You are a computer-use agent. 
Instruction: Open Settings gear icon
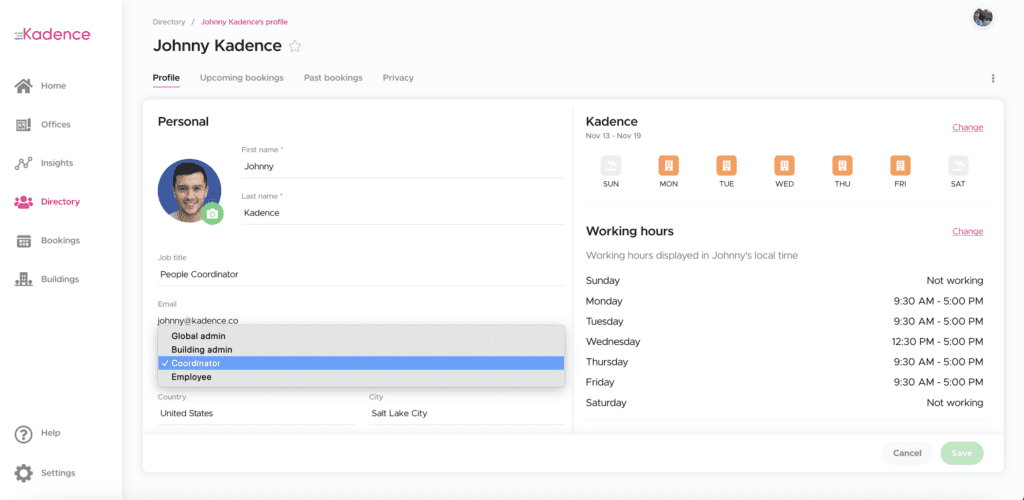[x=24, y=473]
